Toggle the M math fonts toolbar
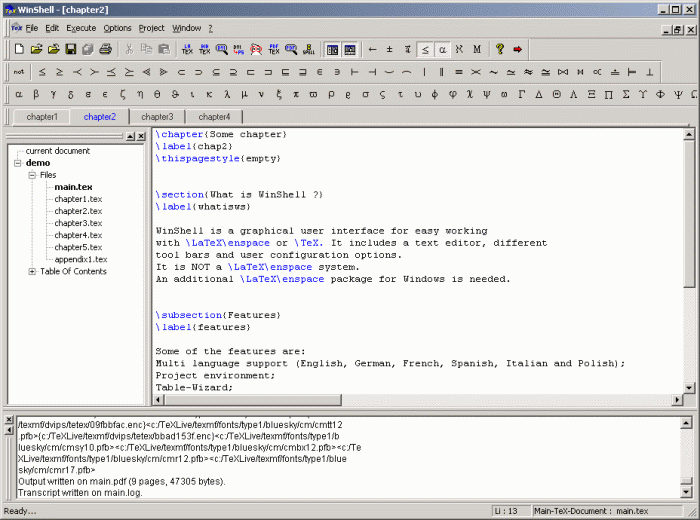Image resolution: width=700 pixels, height=520 pixels. point(477,49)
